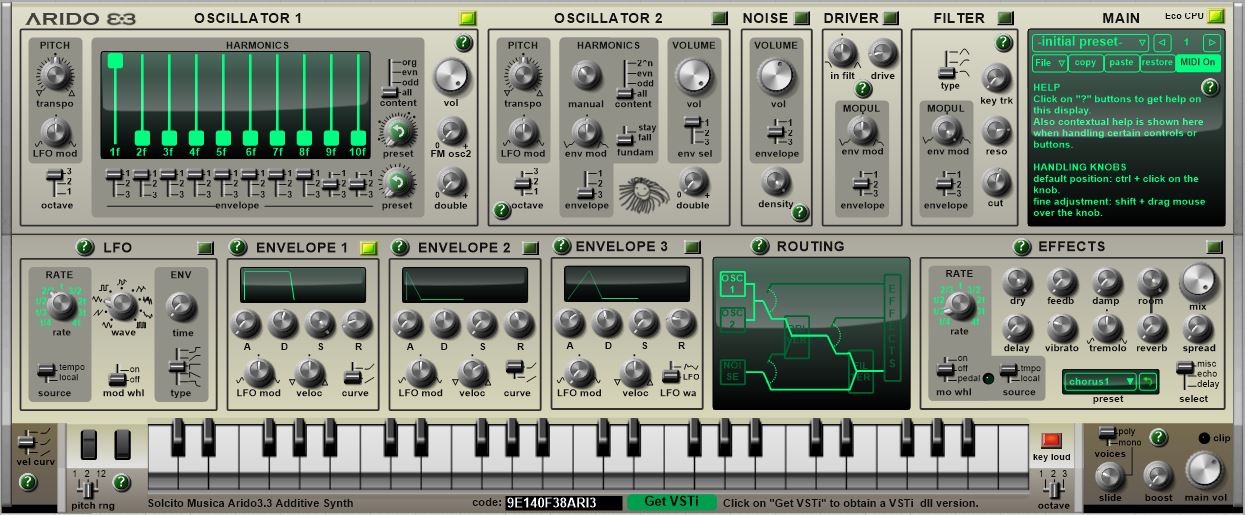Screen dimensions: 1245x515
Task: Open Envelope 2 help question mark
Action: point(399,247)
